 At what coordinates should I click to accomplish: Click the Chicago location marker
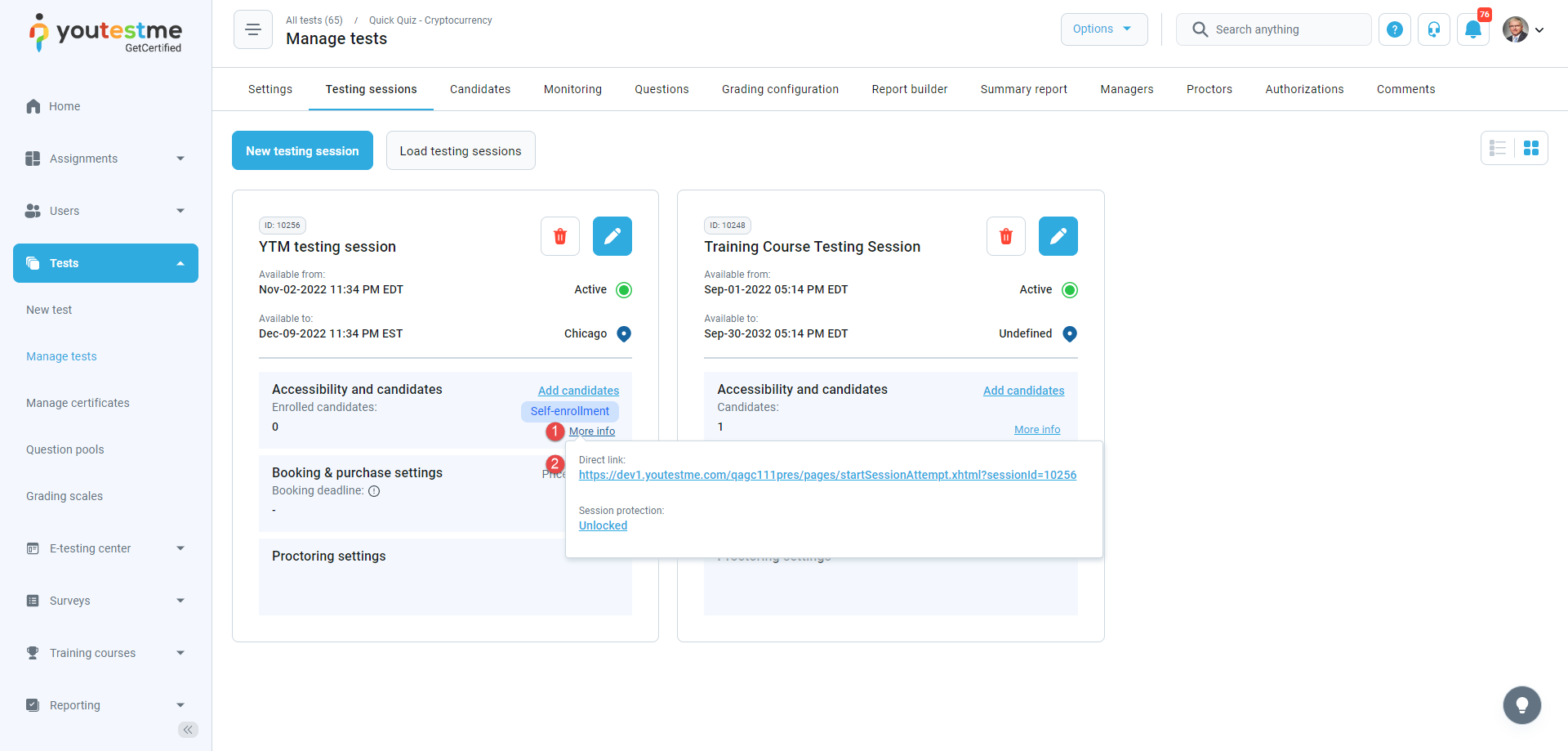click(x=624, y=333)
